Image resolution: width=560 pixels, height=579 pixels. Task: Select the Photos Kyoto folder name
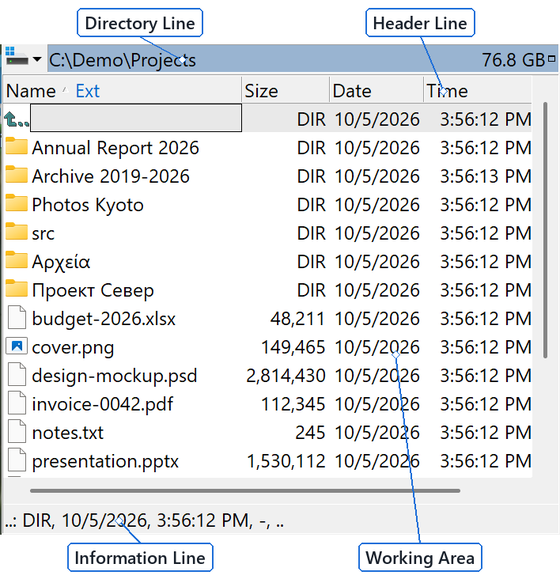[x=88, y=205]
